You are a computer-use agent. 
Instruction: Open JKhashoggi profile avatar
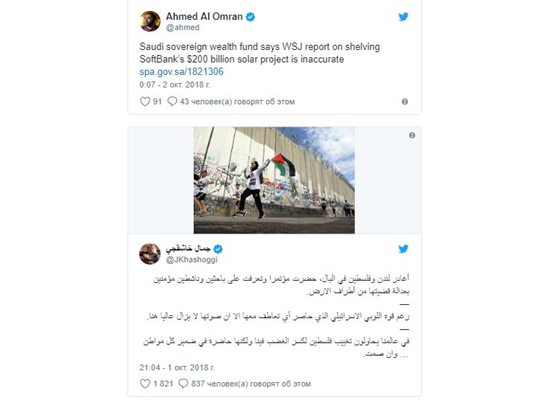tap(150, 254)
